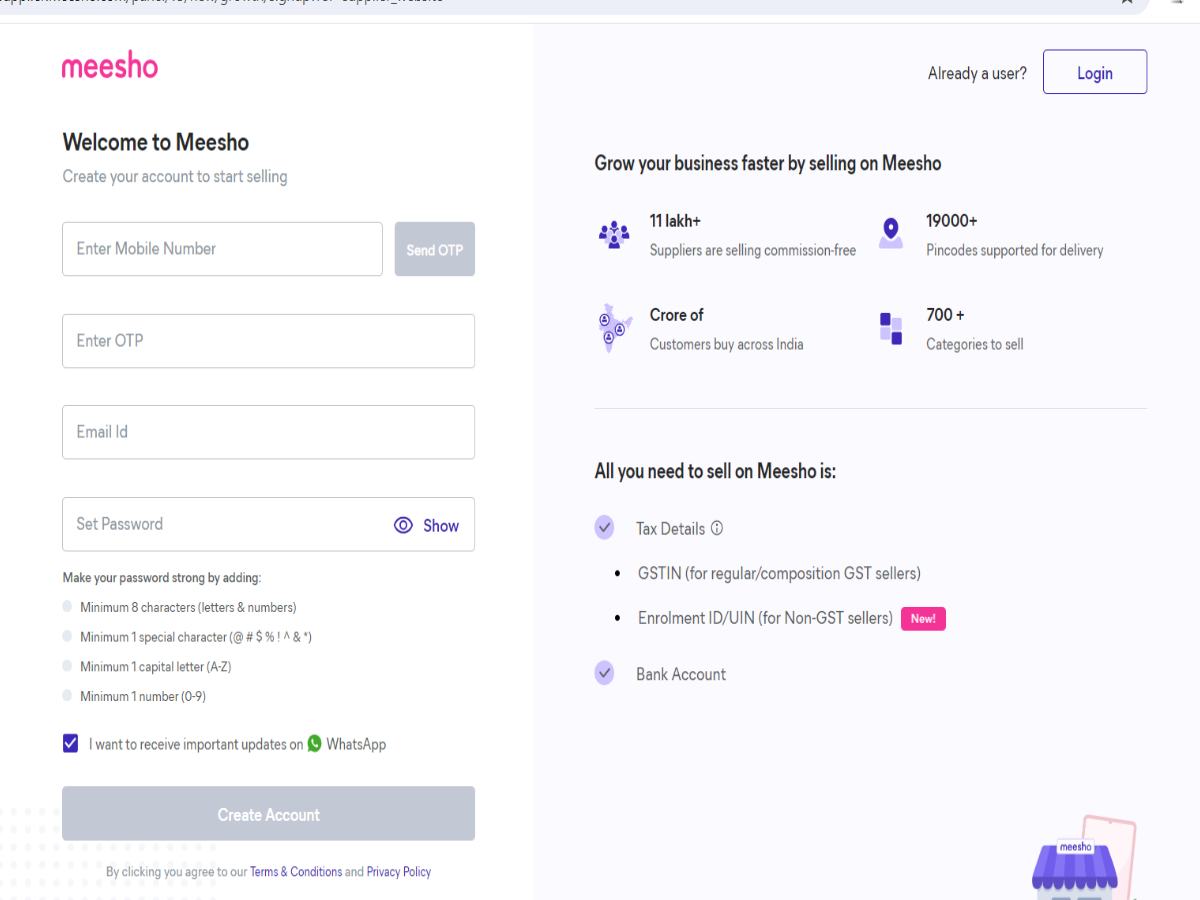Click the checkmark icon next to Tax Details

pos(604,527)
